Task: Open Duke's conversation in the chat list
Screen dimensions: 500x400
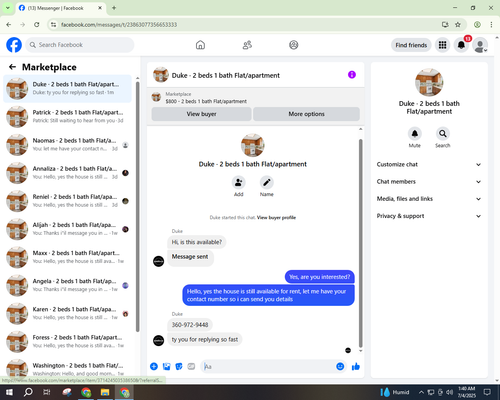Action: 67,89
